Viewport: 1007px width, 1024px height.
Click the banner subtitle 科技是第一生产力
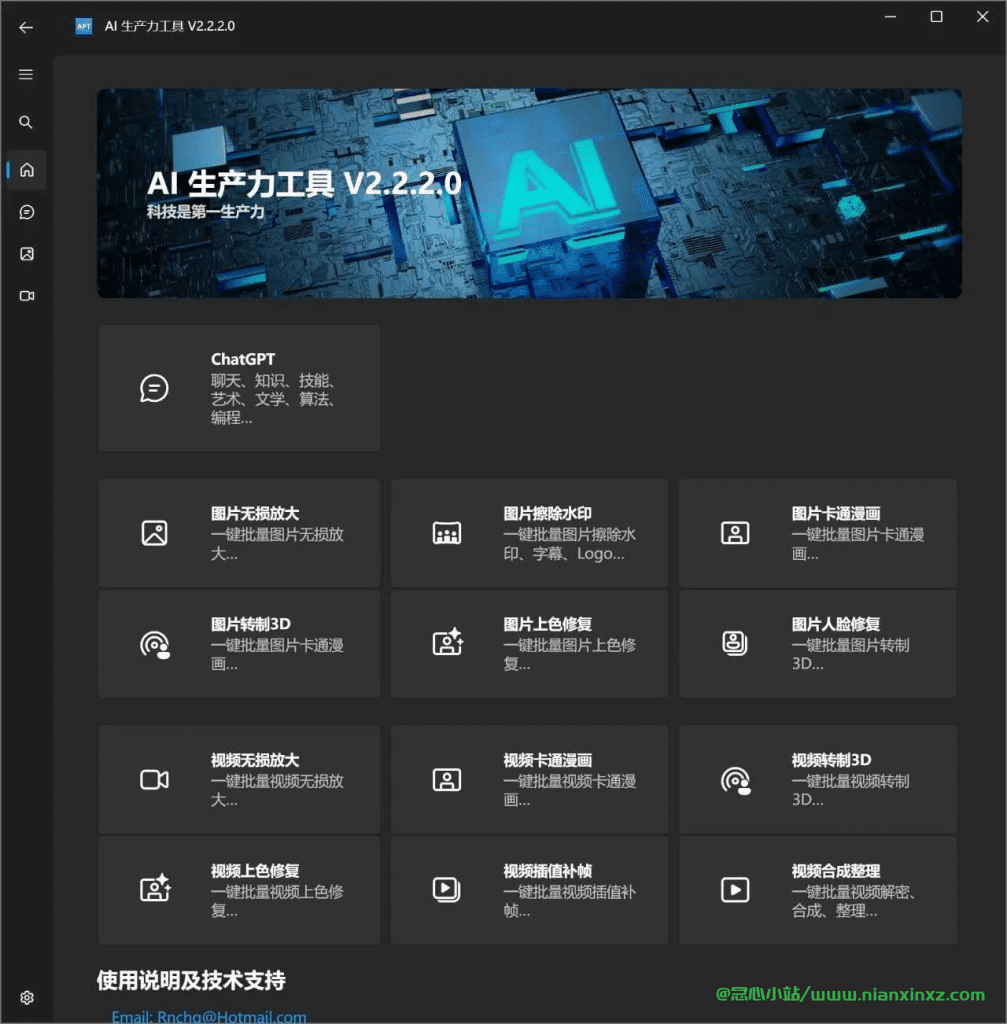point(206,212)
